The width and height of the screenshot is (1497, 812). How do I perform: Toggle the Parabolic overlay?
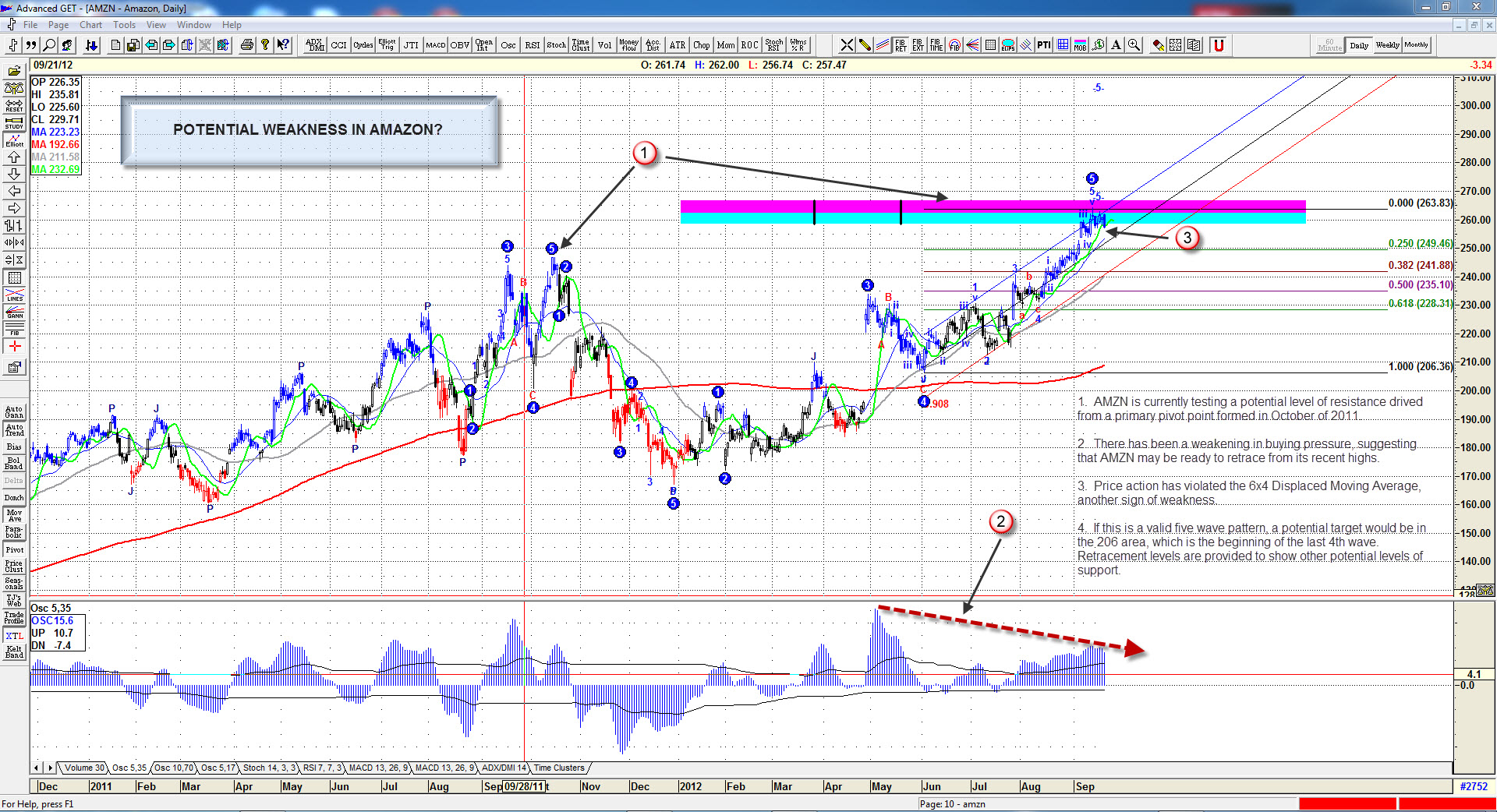14,532
